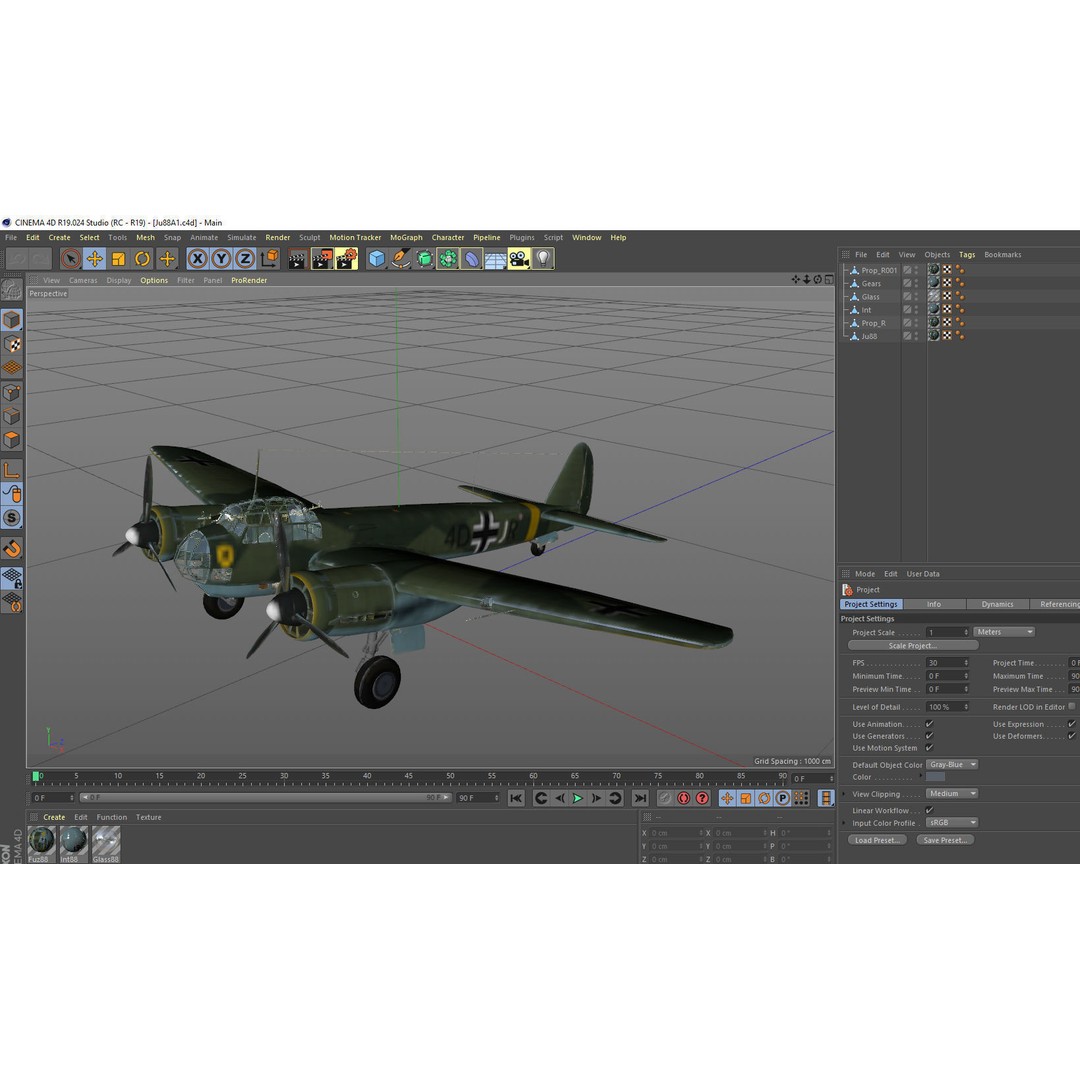This screenshot has width=1080, height=1080.
Task: Expand View Clipping disclosure arrow
Action: [x=845, y=793]
